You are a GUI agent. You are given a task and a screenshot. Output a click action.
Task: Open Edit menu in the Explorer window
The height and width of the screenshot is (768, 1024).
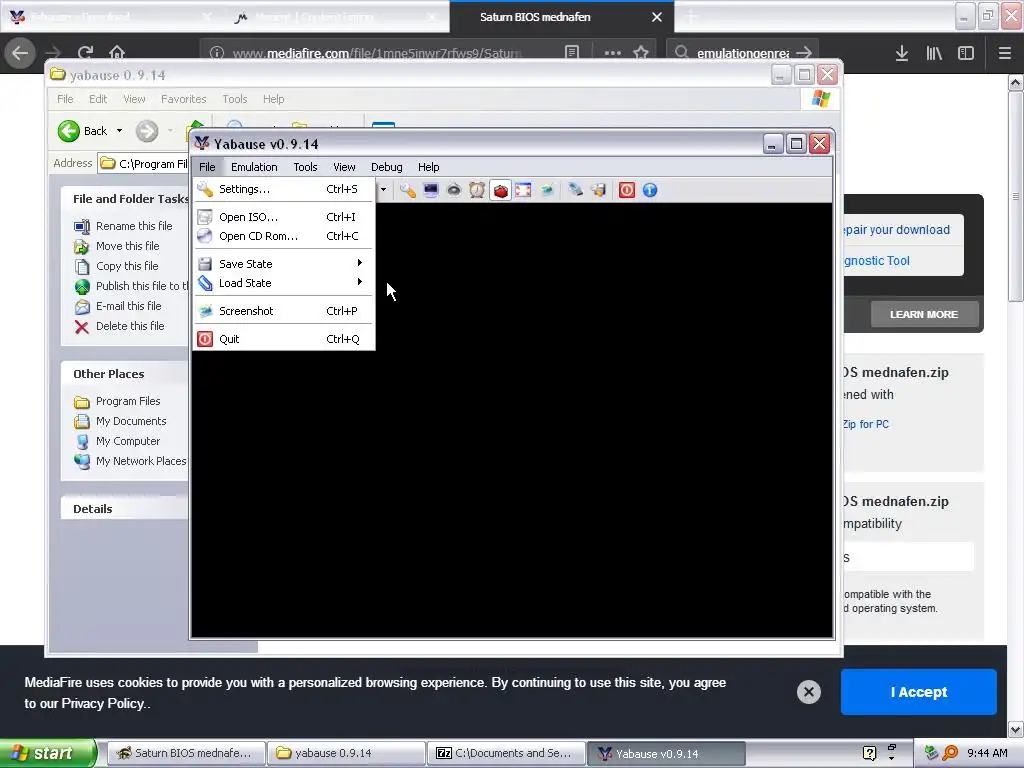98,99
